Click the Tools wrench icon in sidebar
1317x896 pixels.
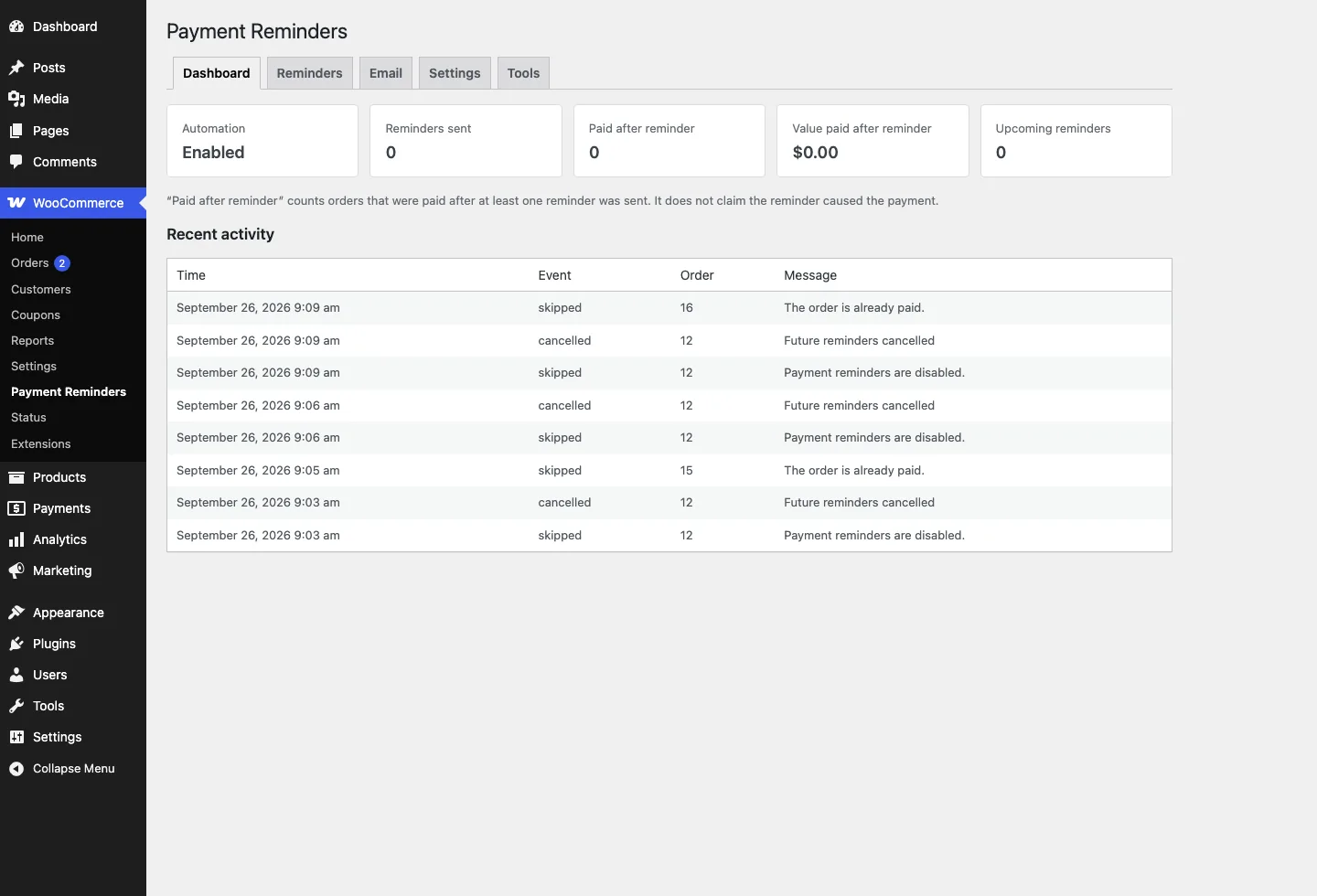click(x=16, y=706)
